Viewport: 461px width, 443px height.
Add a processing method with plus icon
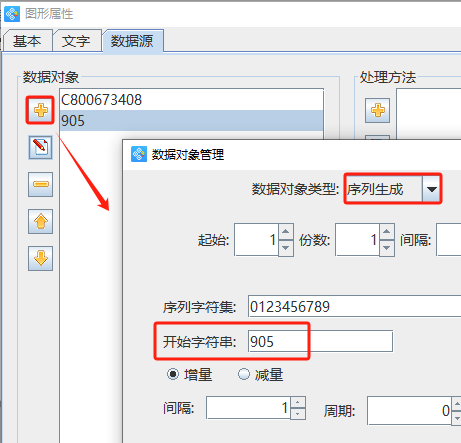[x=377, y=110]
